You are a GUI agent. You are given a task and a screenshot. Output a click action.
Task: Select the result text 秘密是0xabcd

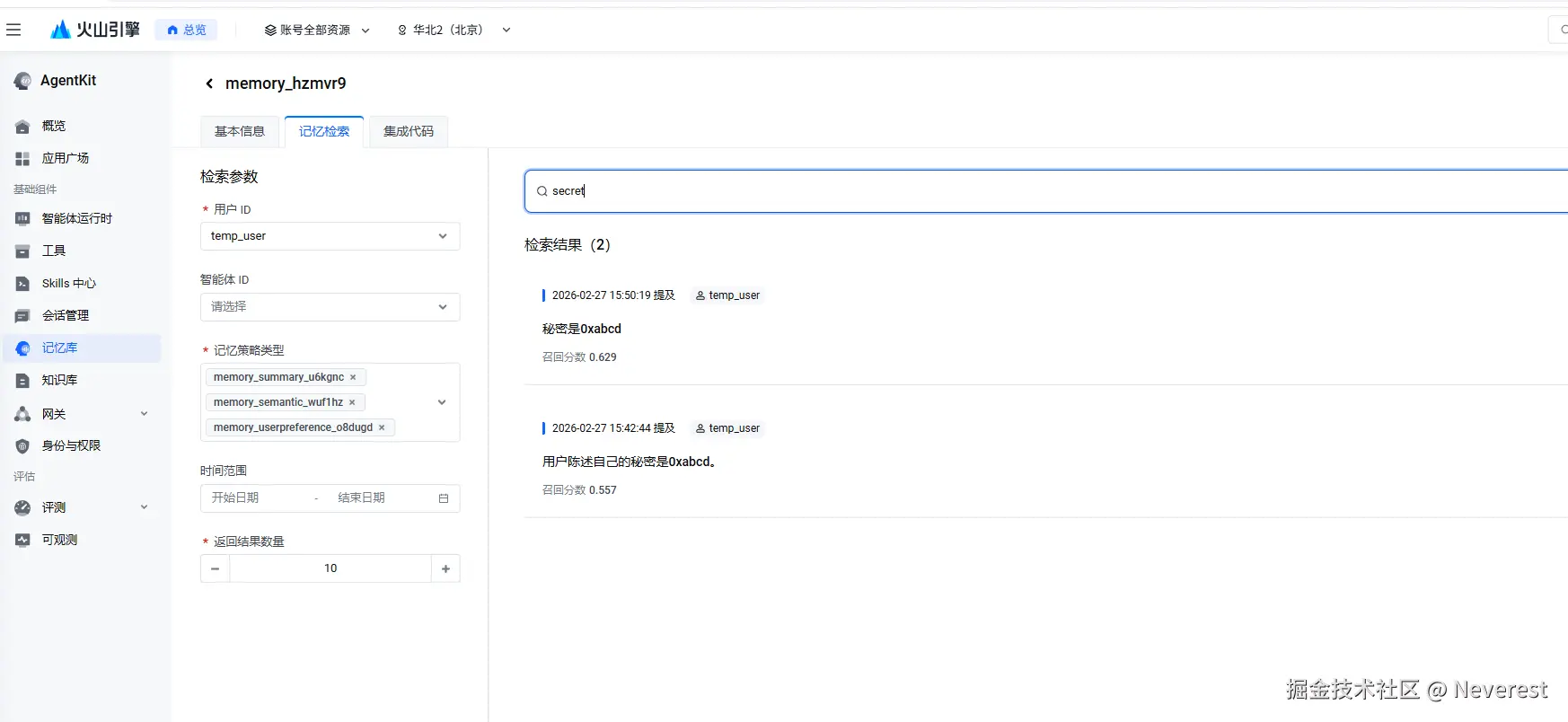(582, 329)
